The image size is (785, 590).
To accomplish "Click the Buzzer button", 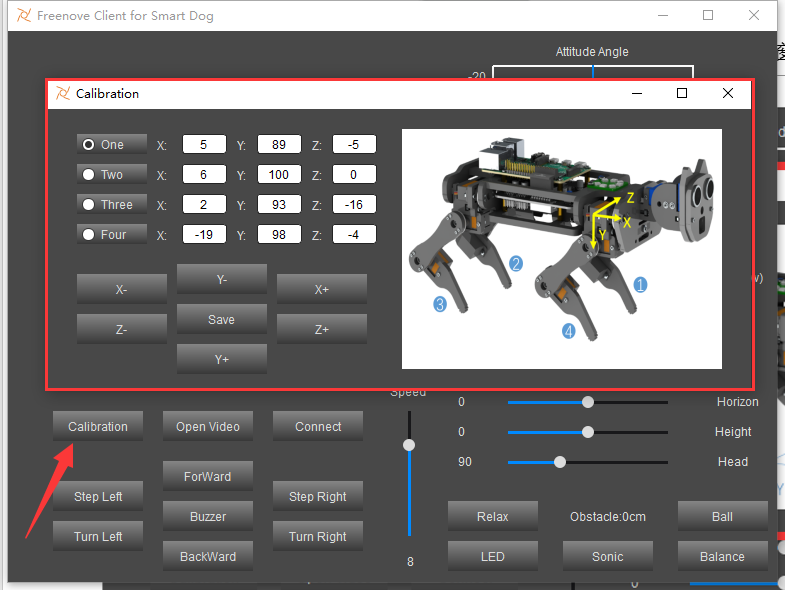I will (x=208, y=516).
